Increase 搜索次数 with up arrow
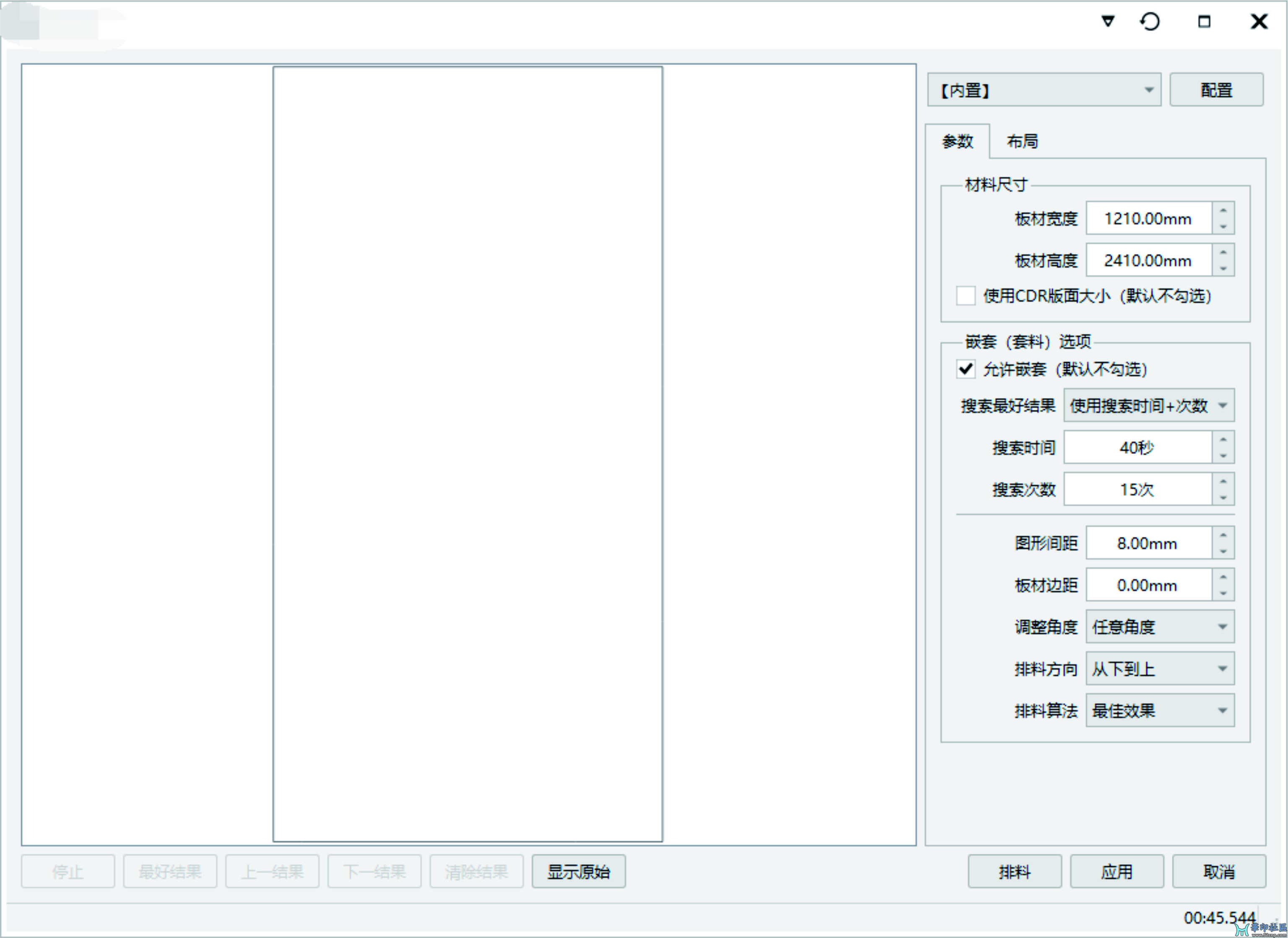The image size is (1288, 938). pyautogui.click(x=1223, y=482)
